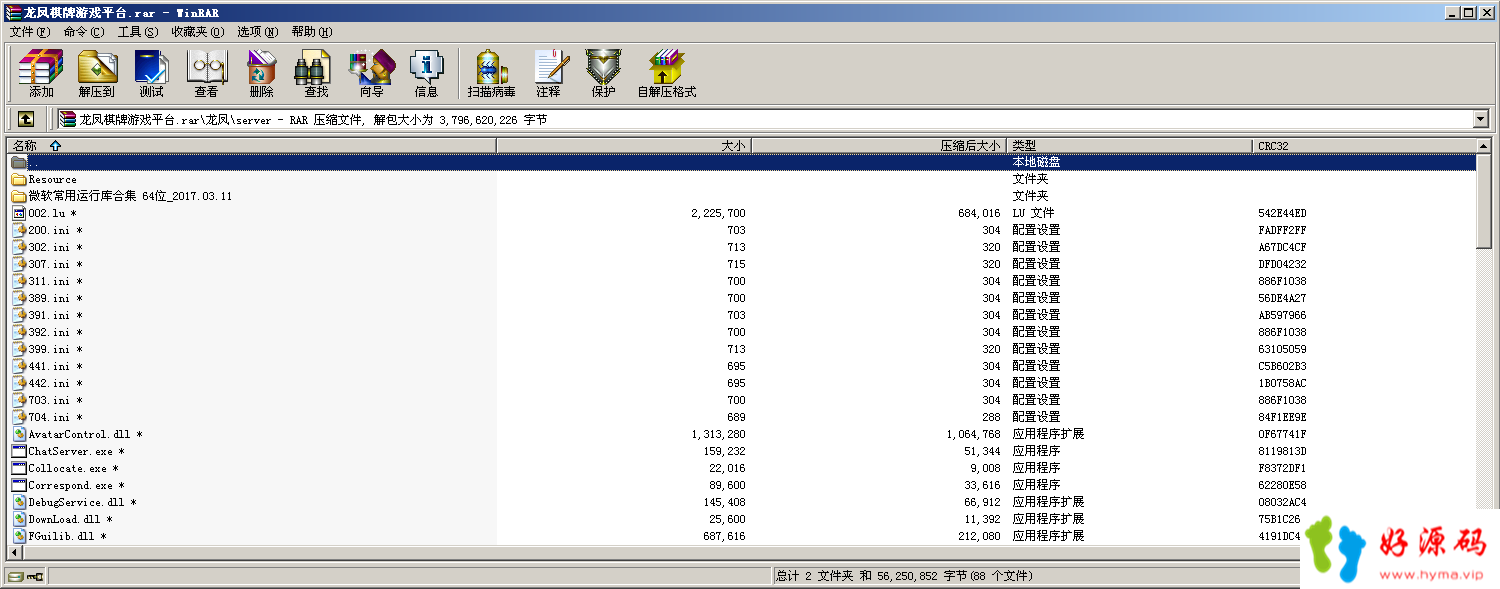Click the 200.ini file icon
Viewport: 1500px width, 589px height.
(19, 230)
